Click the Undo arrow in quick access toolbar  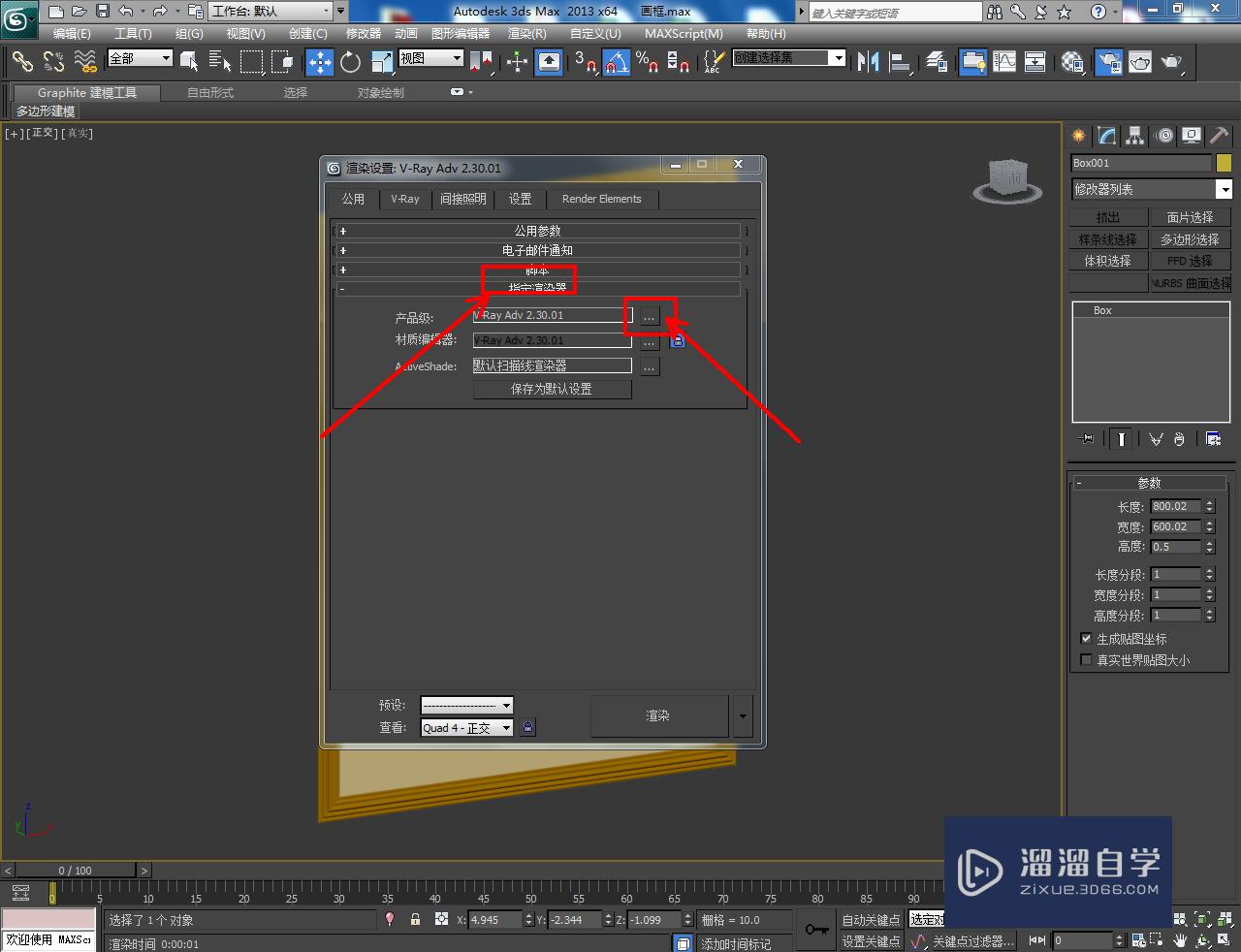pyautogui.click(x=126, y=12)
